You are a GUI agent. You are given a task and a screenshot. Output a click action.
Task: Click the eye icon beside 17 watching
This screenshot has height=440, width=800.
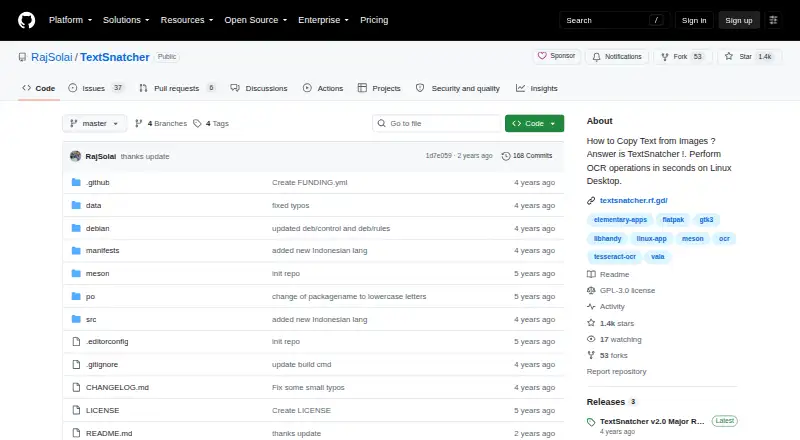[x=591, y=339]
